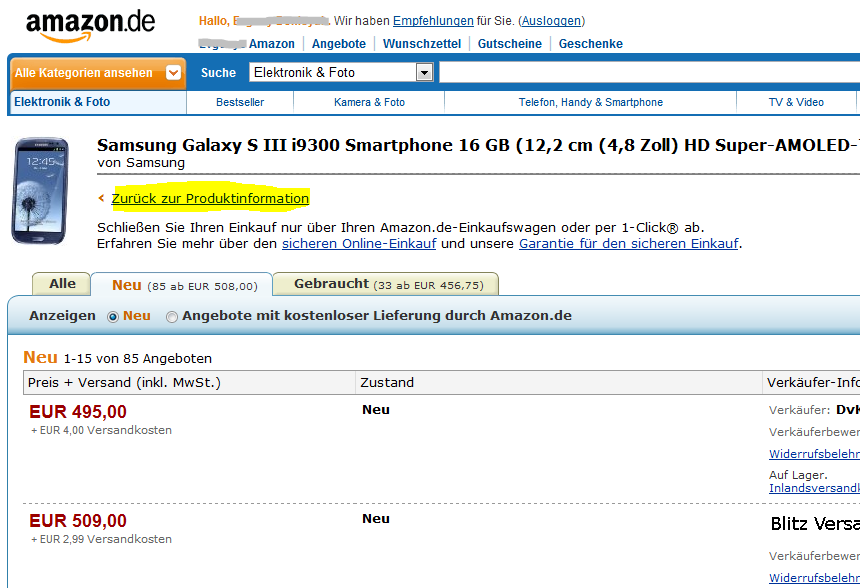This screenshot has width=860, height=588.
Task: Open the Geschenke menu item
Action: point(591,44)
